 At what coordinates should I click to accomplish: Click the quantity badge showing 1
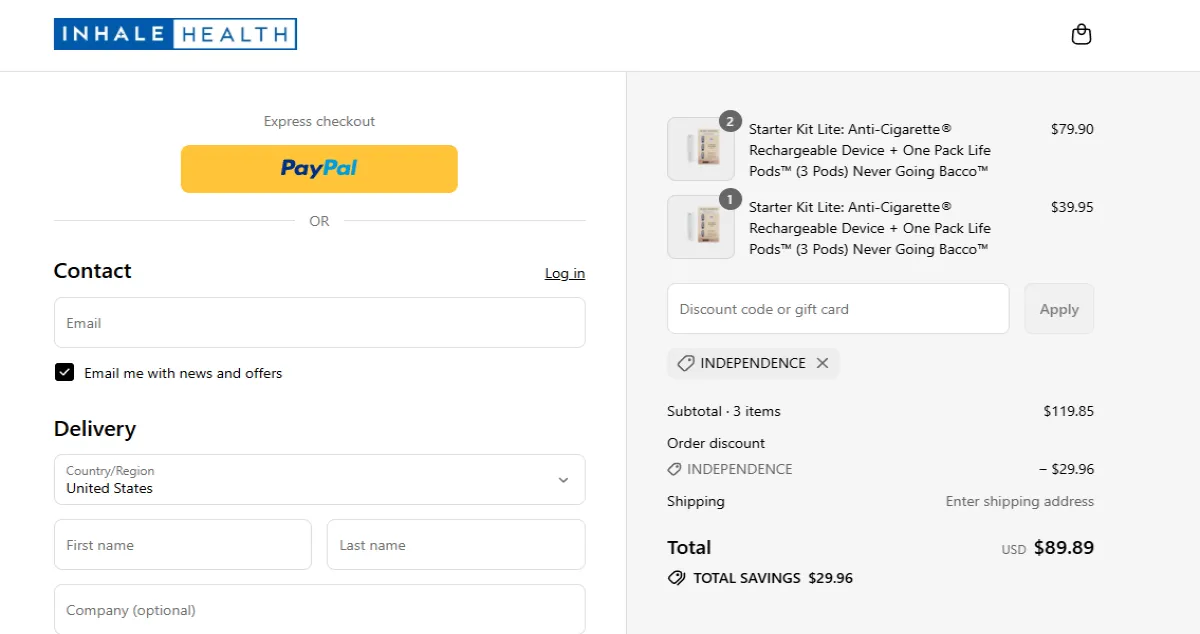pyautogui.click(x=730, y=199)
